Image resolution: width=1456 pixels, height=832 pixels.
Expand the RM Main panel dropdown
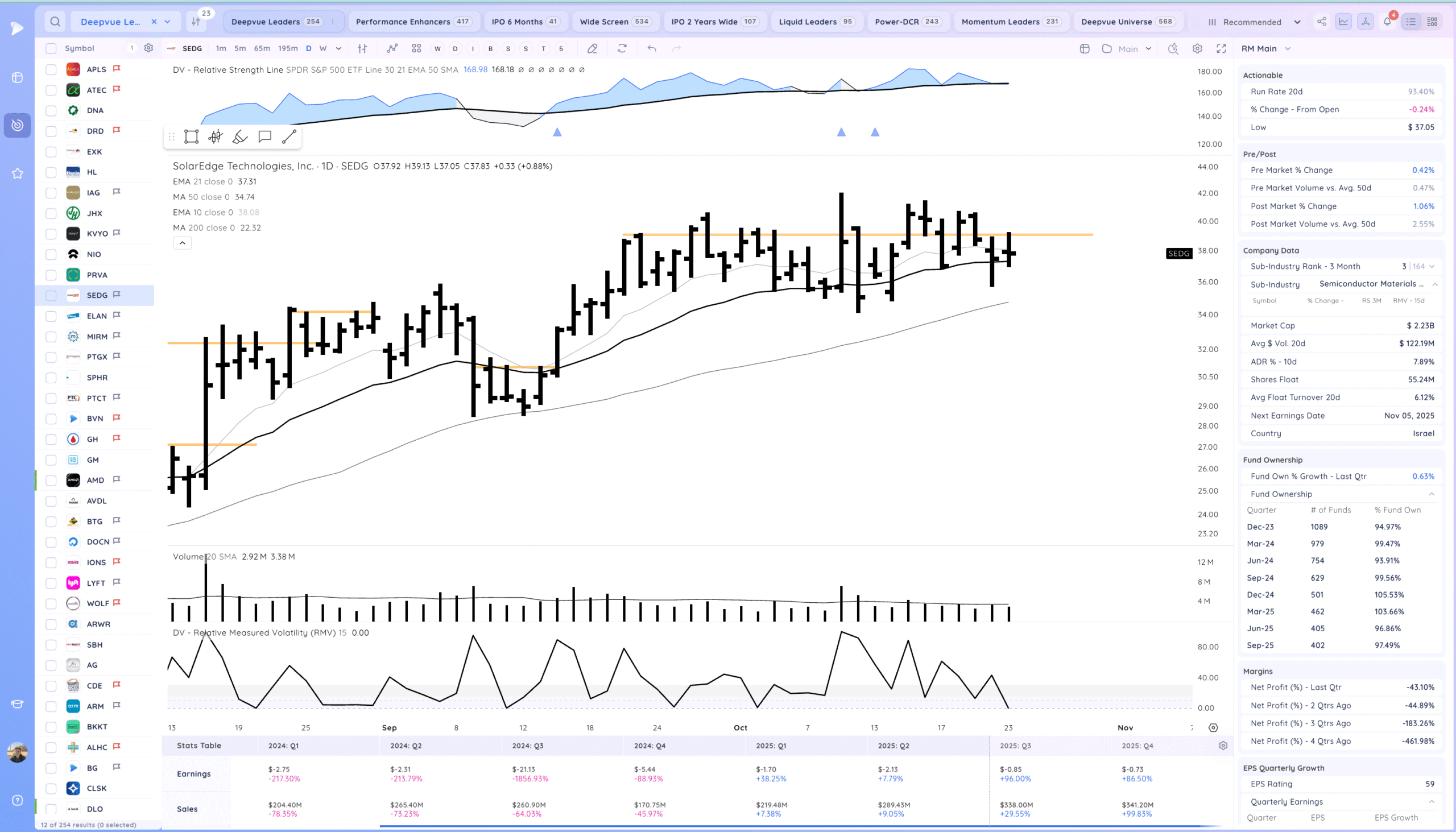tap(1288, 48)
